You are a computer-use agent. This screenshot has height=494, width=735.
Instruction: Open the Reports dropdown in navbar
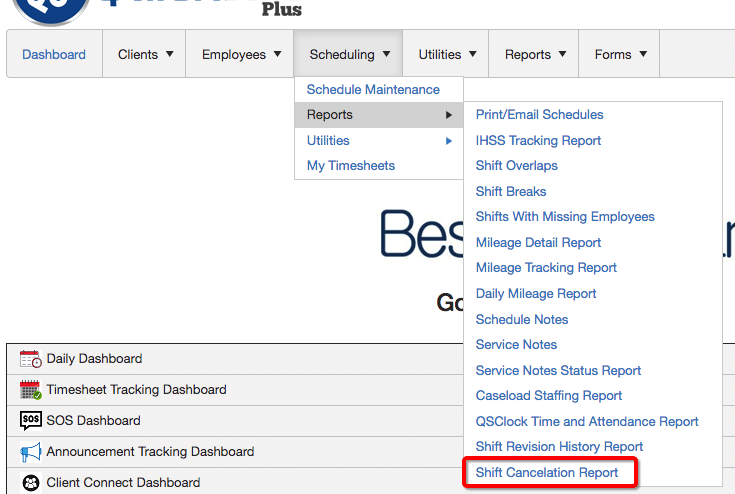click(x=535, y=54)
